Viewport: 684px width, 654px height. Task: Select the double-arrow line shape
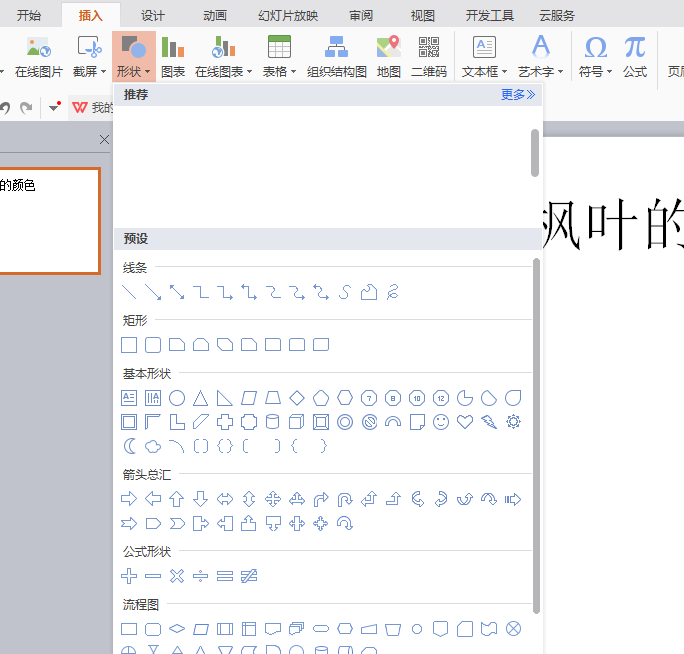[177, 292]
